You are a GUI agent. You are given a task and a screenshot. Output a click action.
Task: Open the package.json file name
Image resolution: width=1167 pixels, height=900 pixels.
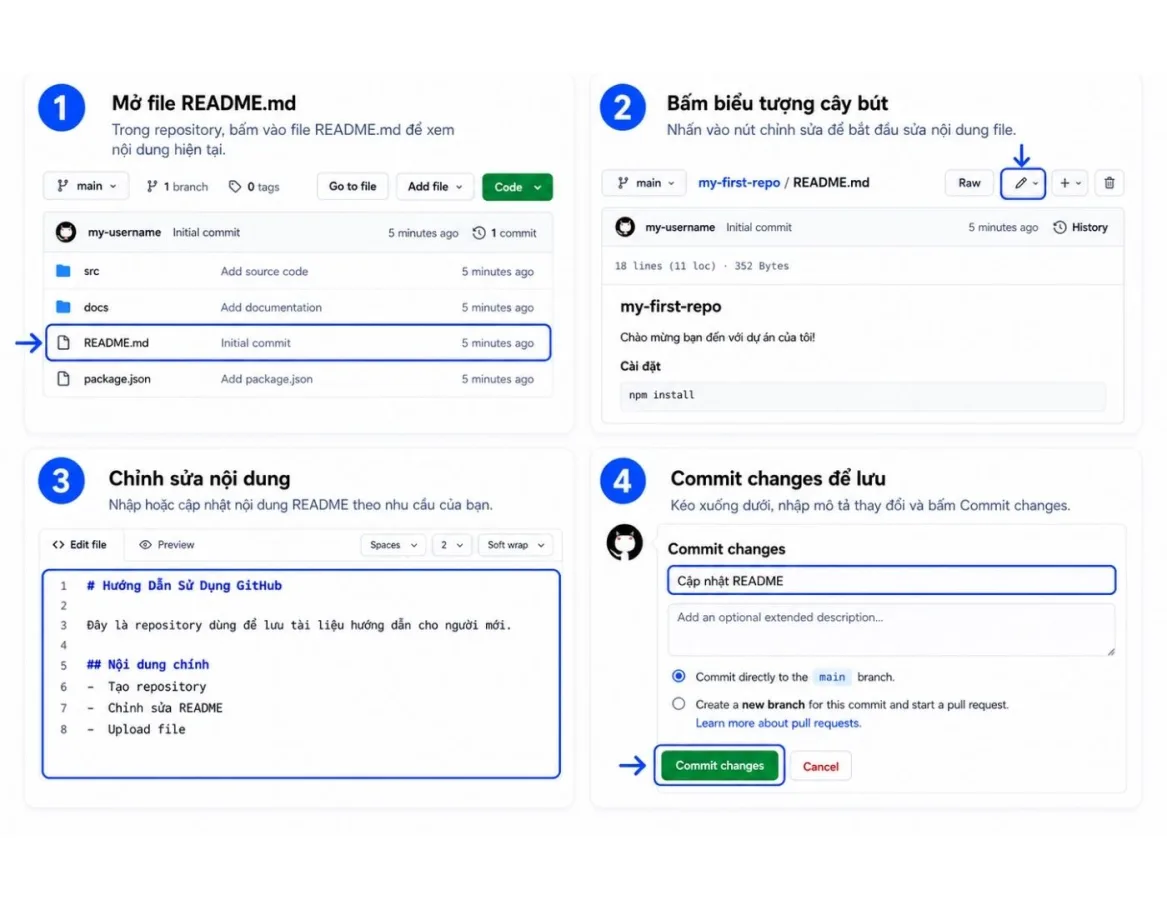click(x=117, y=379)
